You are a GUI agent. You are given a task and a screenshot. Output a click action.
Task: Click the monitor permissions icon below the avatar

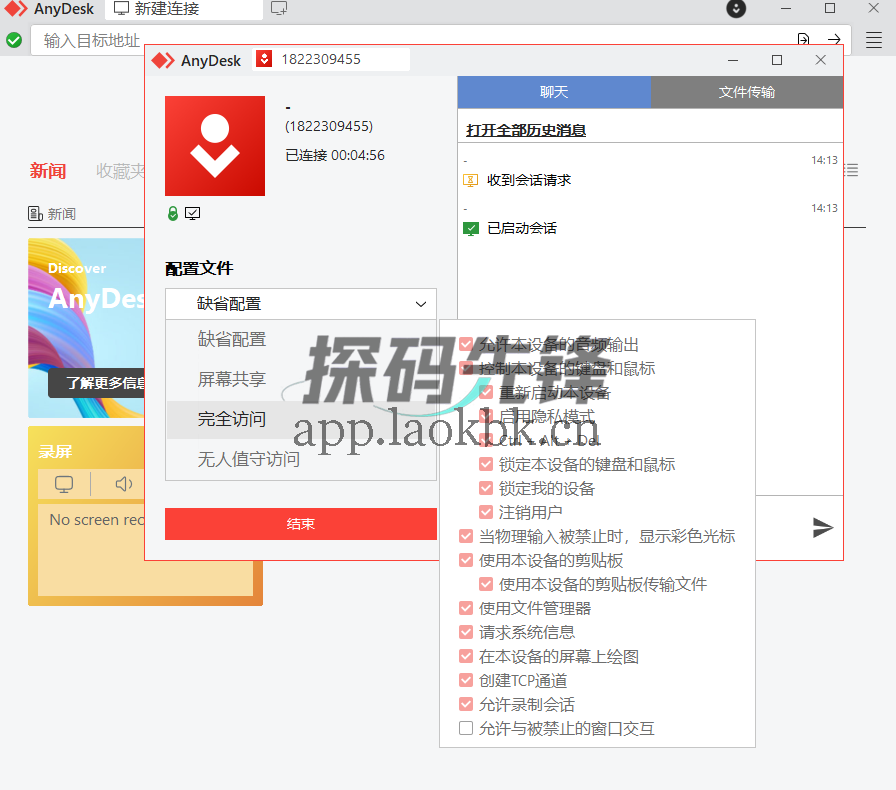[194, 213]
